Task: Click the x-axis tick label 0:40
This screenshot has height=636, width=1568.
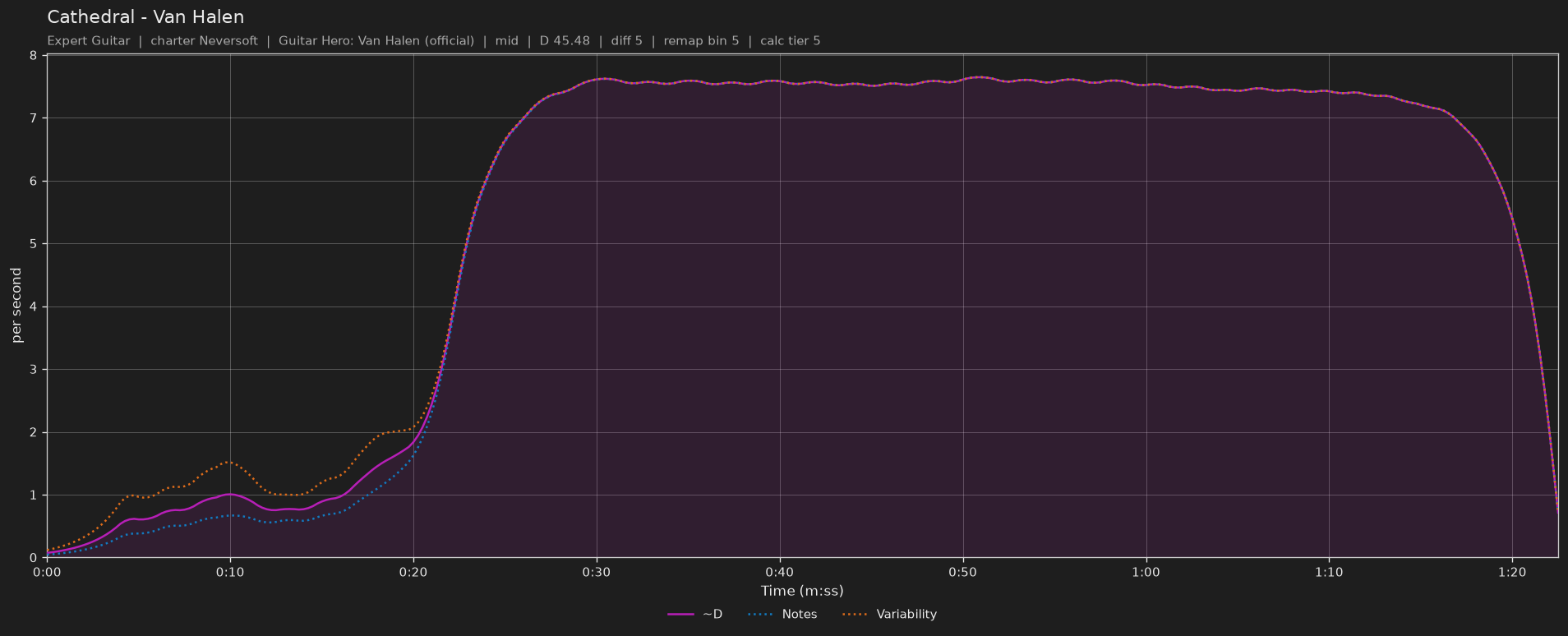Action: 779,572
